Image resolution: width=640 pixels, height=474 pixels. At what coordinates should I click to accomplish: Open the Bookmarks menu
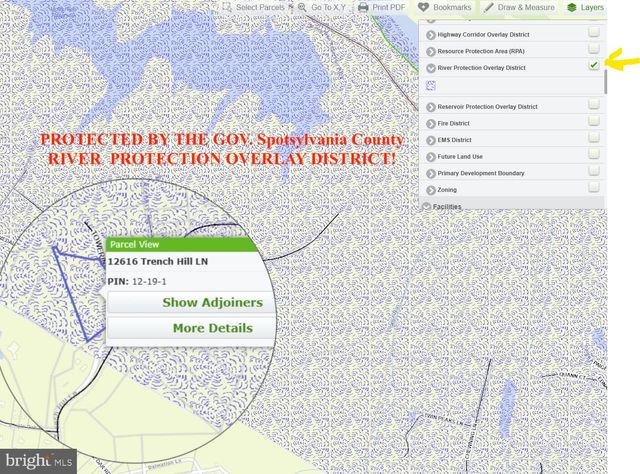[445, 7]
